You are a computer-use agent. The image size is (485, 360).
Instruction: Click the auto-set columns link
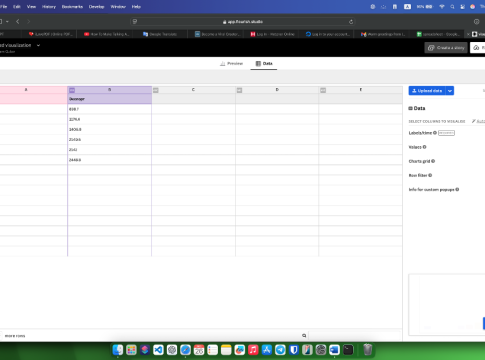[479, 121]
